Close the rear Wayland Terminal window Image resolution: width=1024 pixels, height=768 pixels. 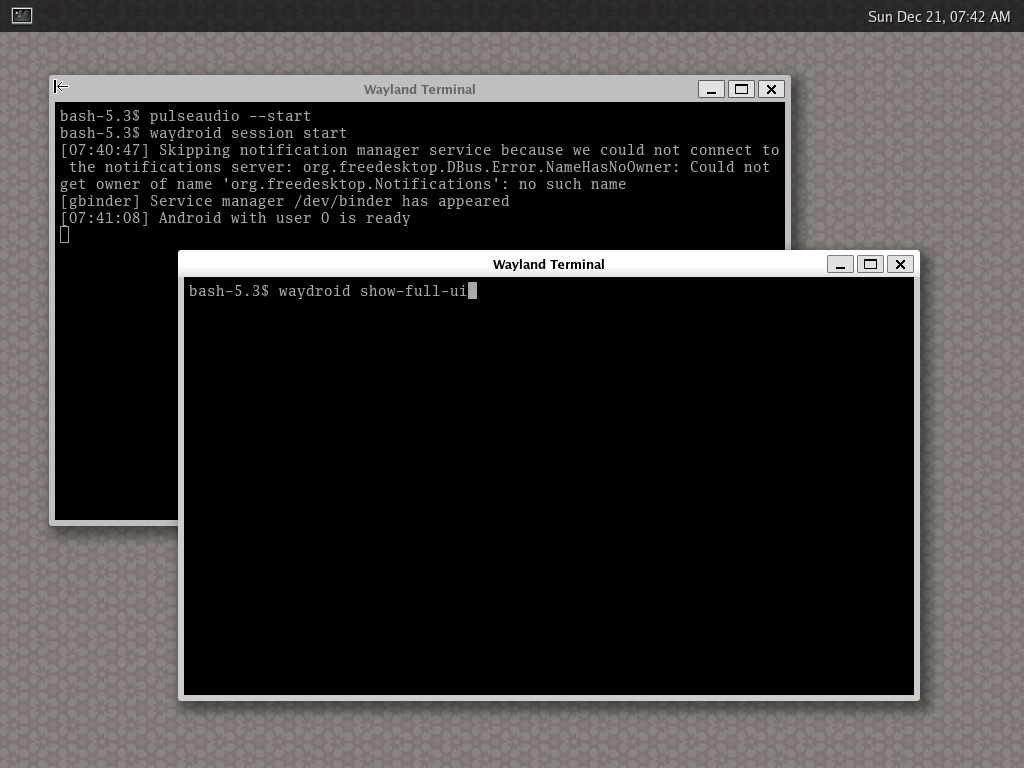click(x=771, y=89)
